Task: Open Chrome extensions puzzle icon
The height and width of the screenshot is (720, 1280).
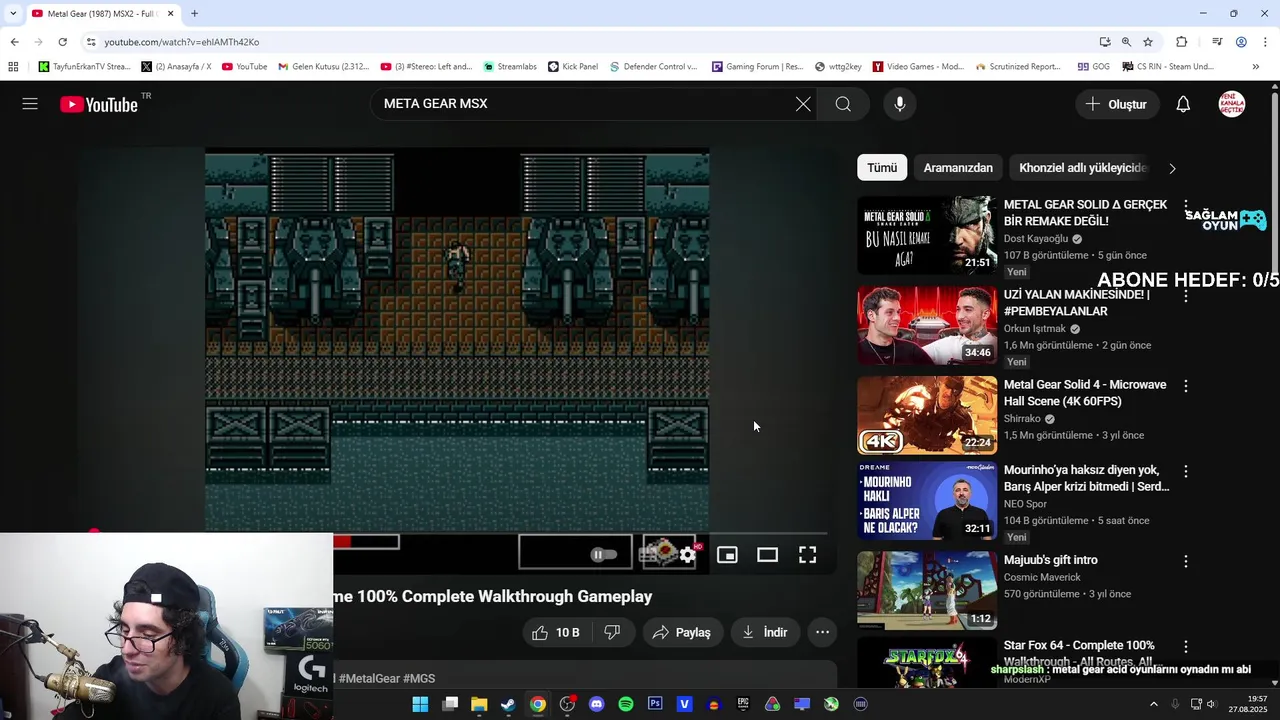Action: pos(1181,42)
